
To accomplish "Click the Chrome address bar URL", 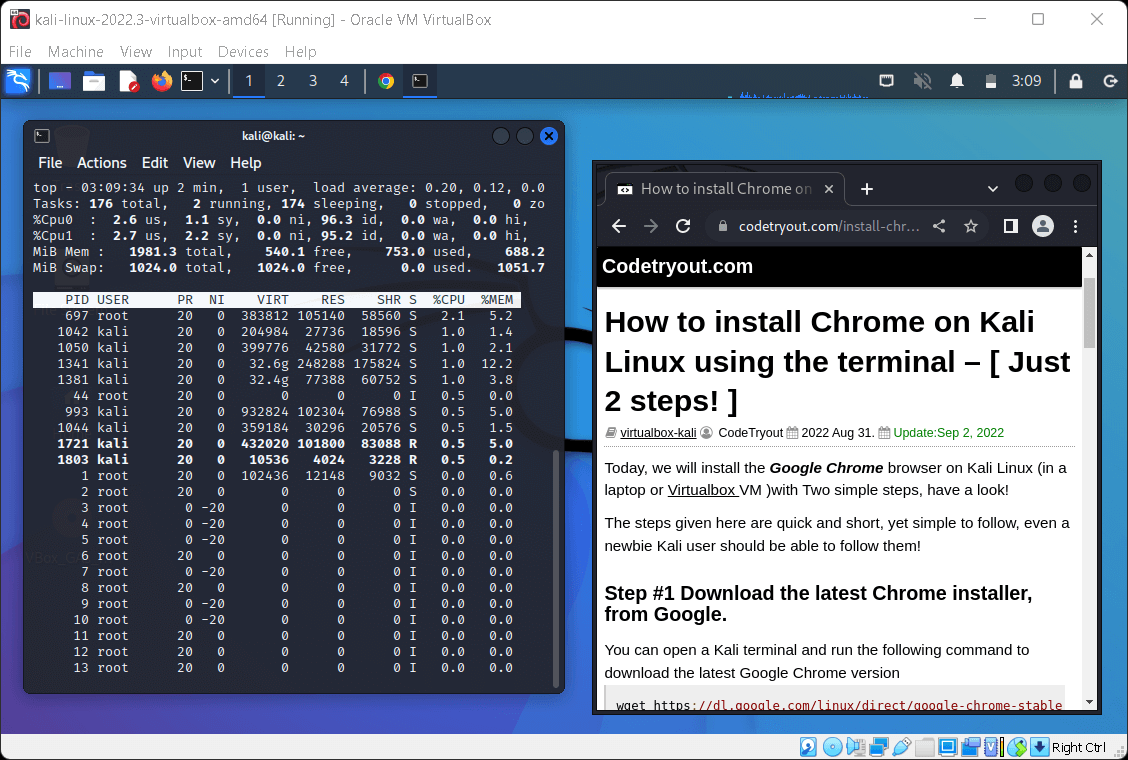I will click(829, 226).
